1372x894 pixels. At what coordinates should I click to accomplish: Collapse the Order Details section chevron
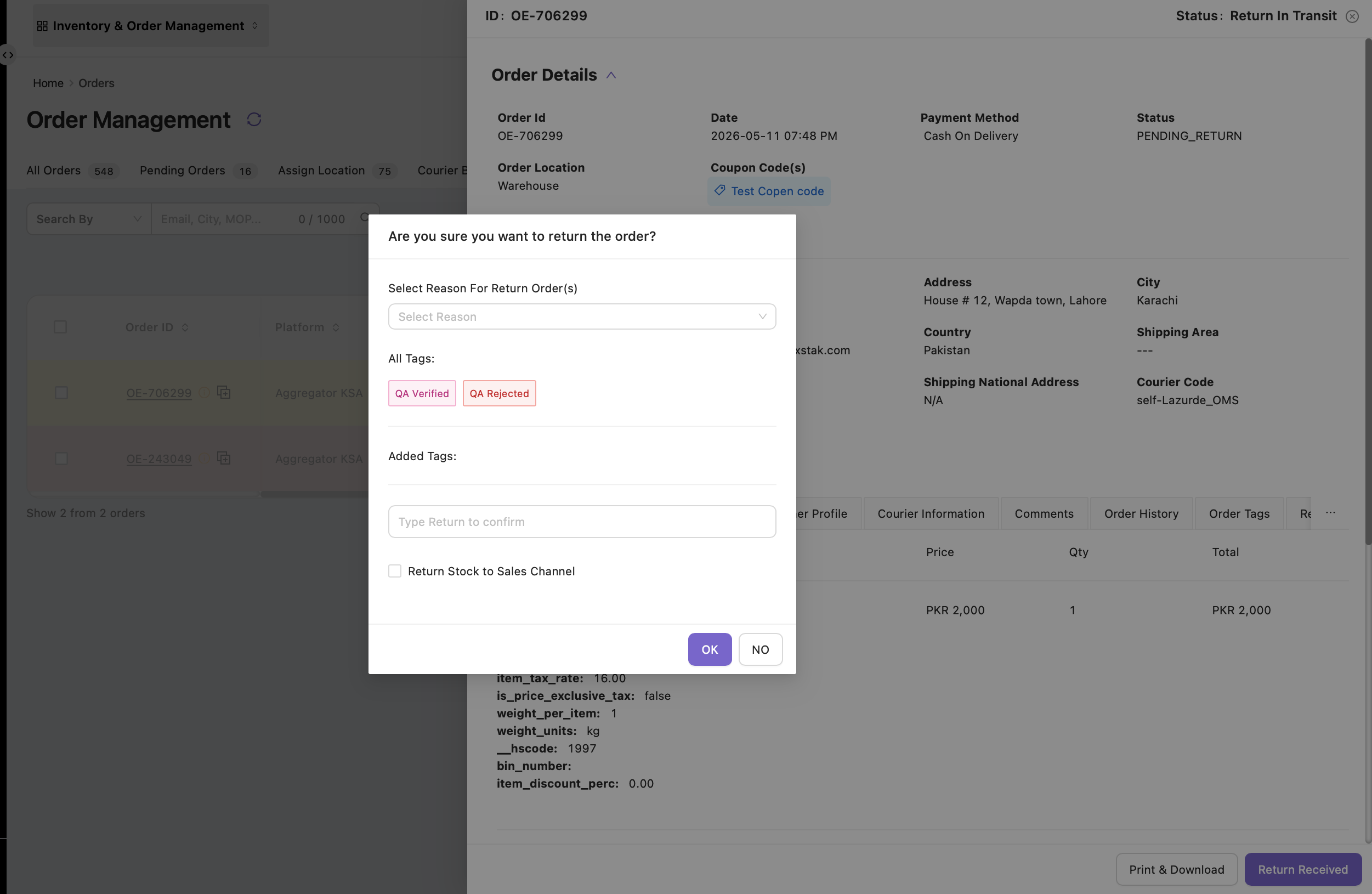(611, 75)
